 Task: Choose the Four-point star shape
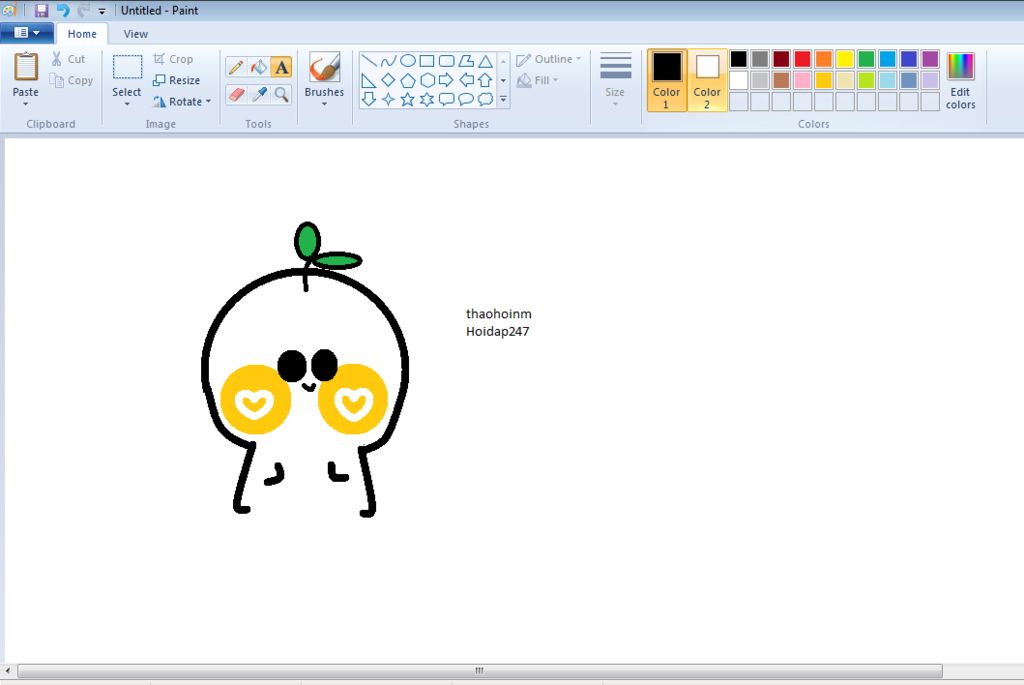[388, 99]
